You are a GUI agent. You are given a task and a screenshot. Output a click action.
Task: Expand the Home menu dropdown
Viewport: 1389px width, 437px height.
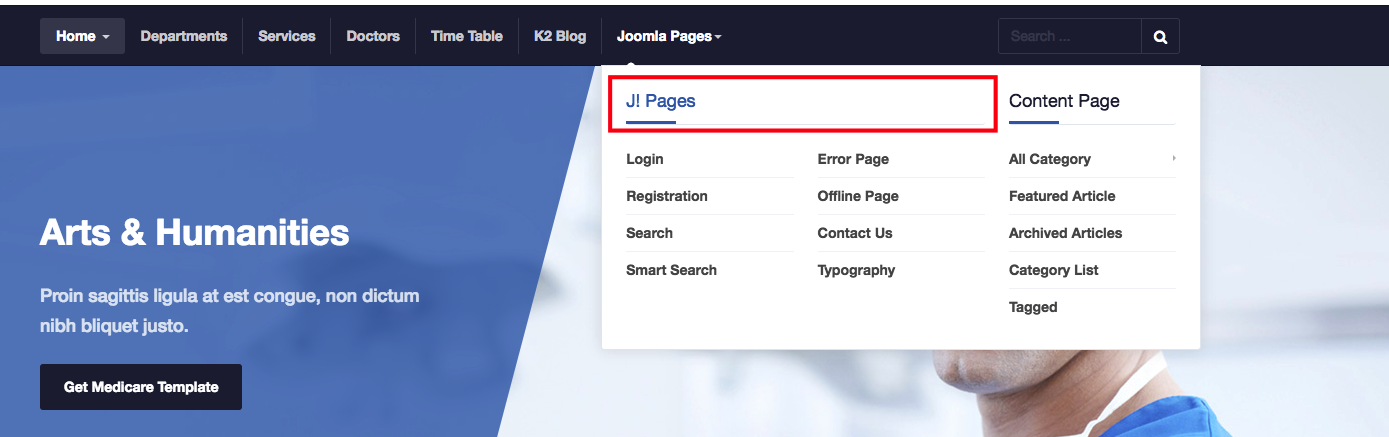(82, 37)
